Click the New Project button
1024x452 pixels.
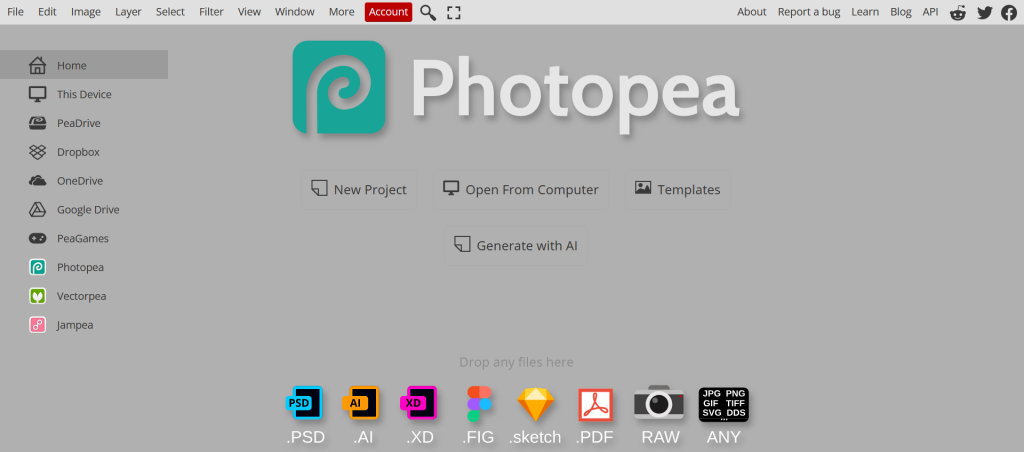(359, 189)
